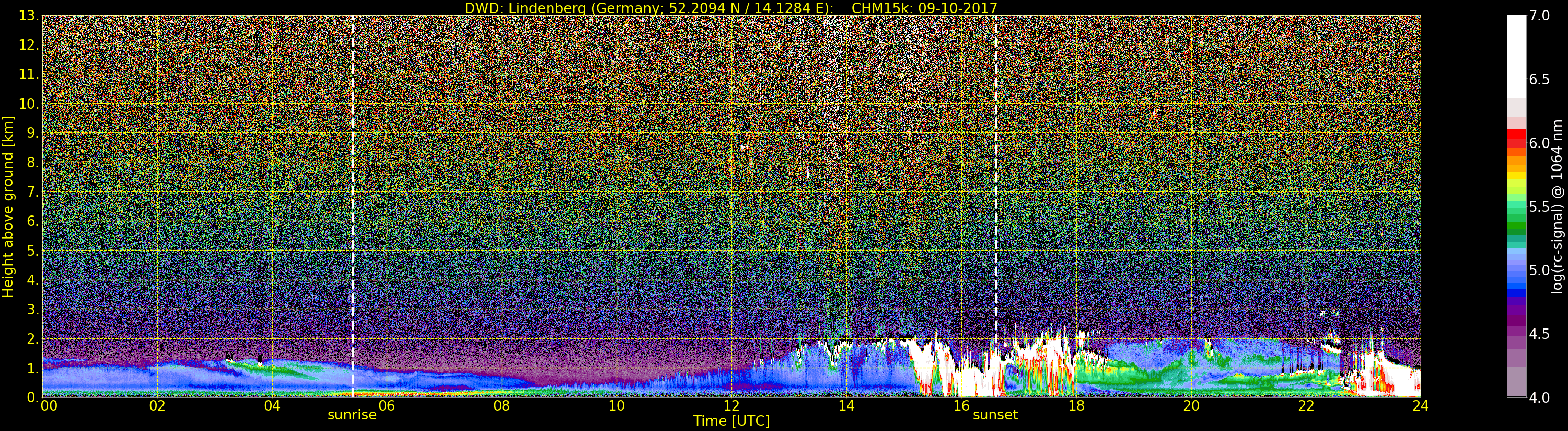This screenshot has height=431, width=1568.
Task: Click the '5.5' colorbar scale value
Action: 1539,207
